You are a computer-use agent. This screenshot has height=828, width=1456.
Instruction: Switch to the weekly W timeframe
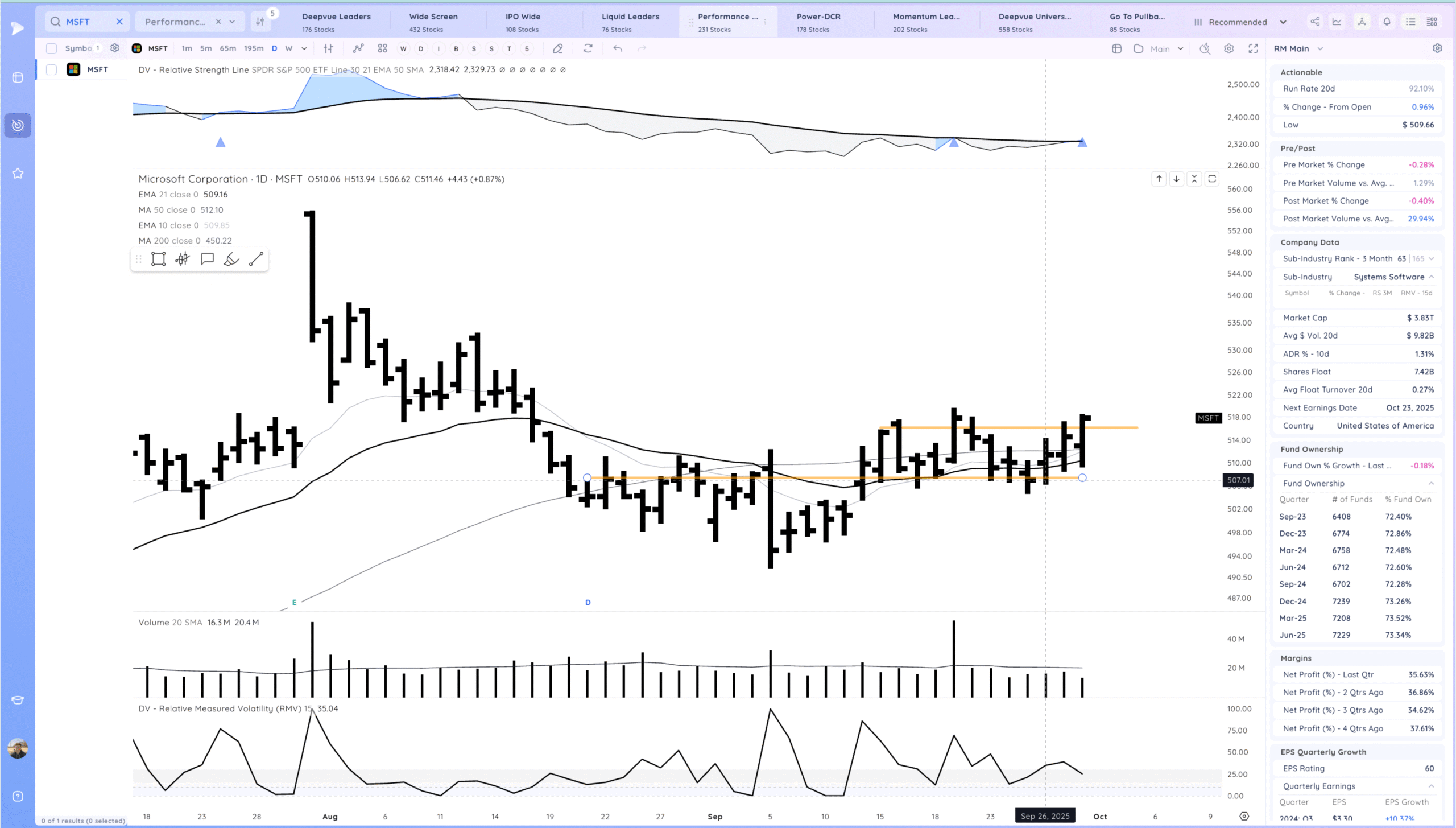pyautogui.click(x=289, y=48)
